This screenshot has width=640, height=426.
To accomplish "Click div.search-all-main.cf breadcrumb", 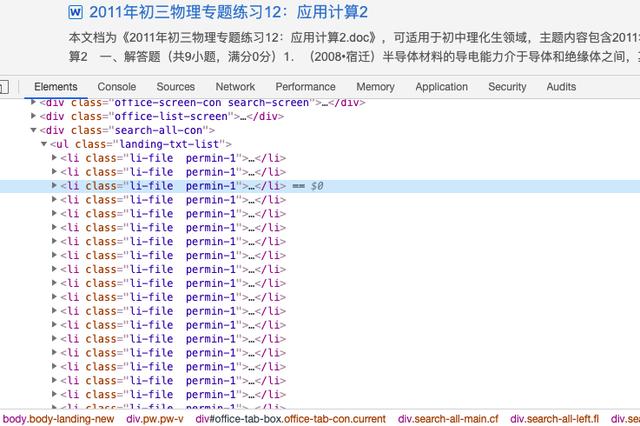I will click(x=448, y=419).
